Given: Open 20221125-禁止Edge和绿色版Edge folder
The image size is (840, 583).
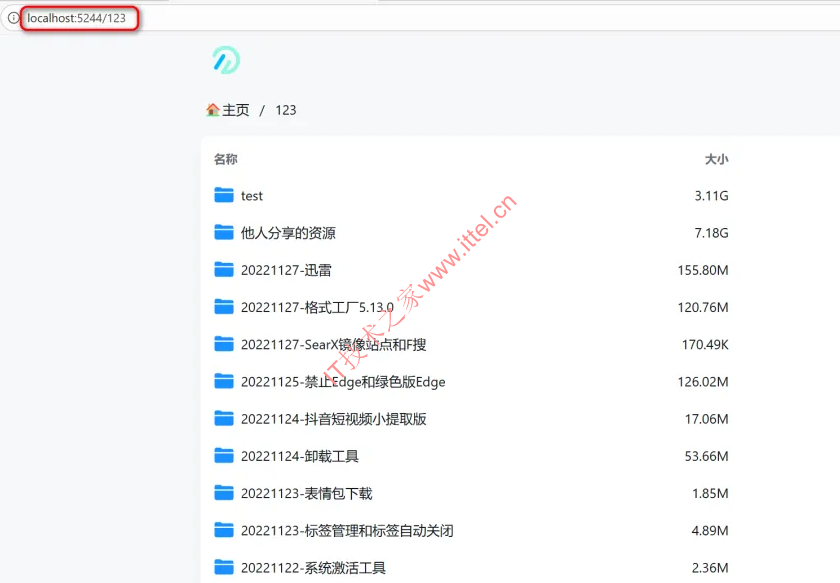Looking at the screenshot, I should pyautogui.click(x=343, y=382).
